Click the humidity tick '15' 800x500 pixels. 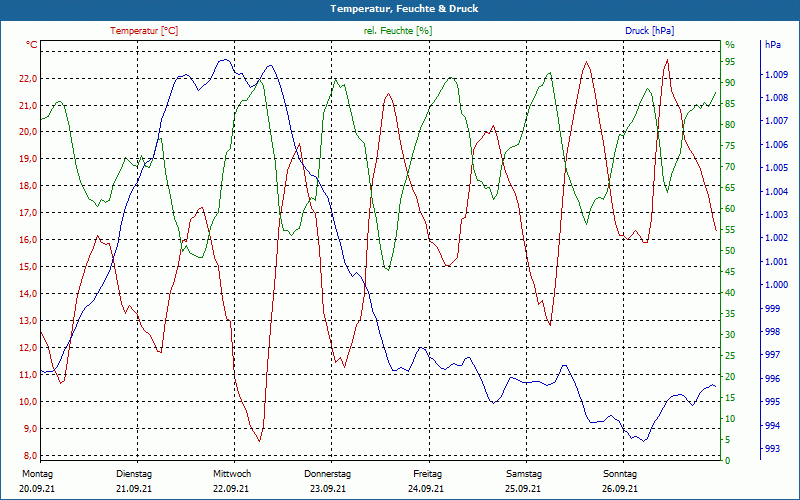[730, 397]
